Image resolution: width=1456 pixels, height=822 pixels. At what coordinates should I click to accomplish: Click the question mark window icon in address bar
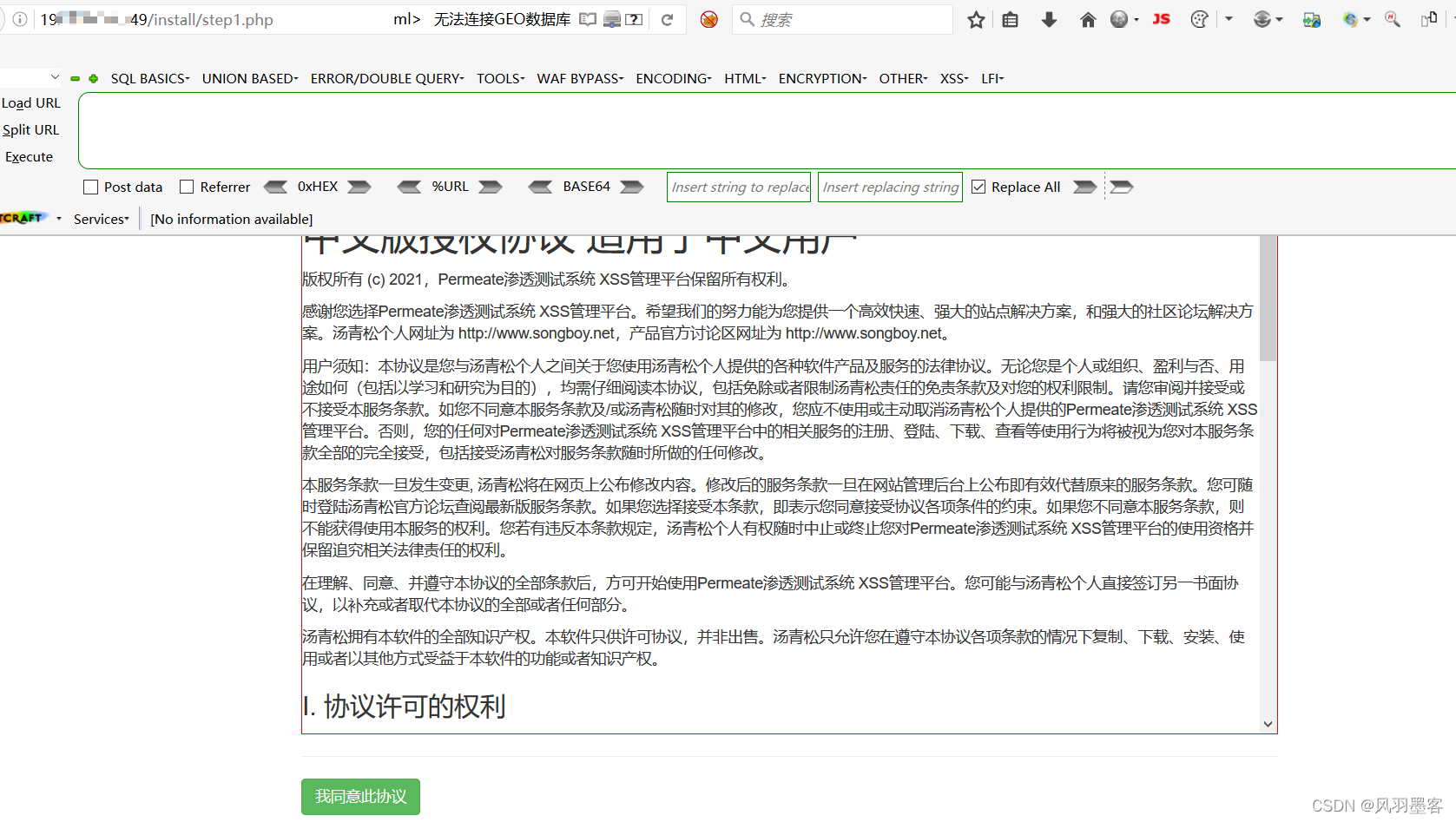[635, 19]
